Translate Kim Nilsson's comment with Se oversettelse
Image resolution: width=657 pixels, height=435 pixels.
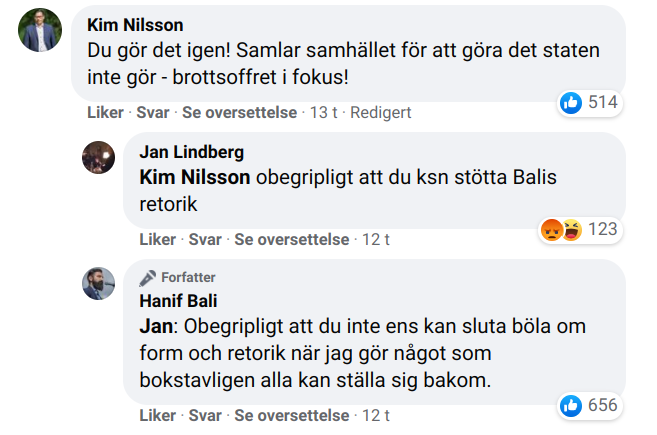(x=239, y=113)
